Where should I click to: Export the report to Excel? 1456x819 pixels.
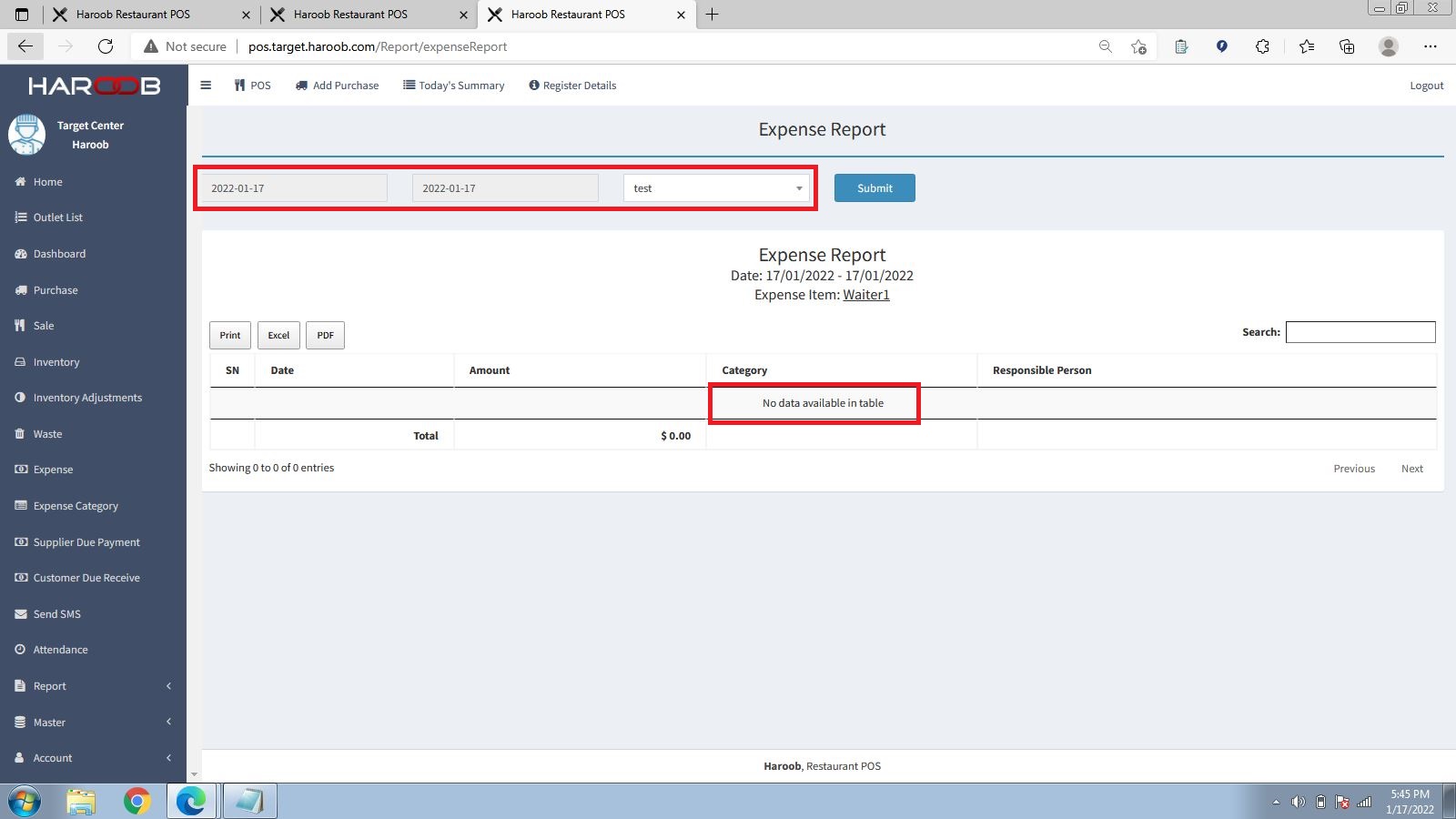tap(278, 336)
